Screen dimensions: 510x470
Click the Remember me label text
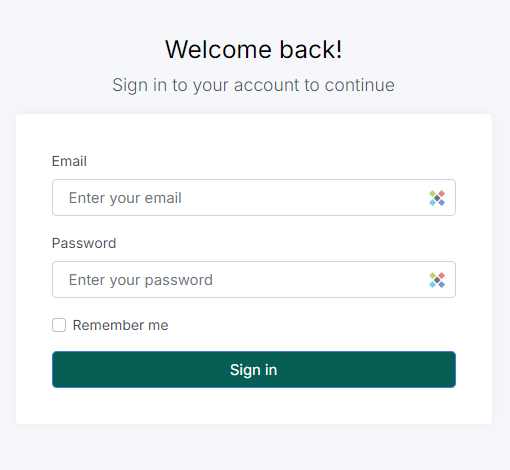(120, 325)
